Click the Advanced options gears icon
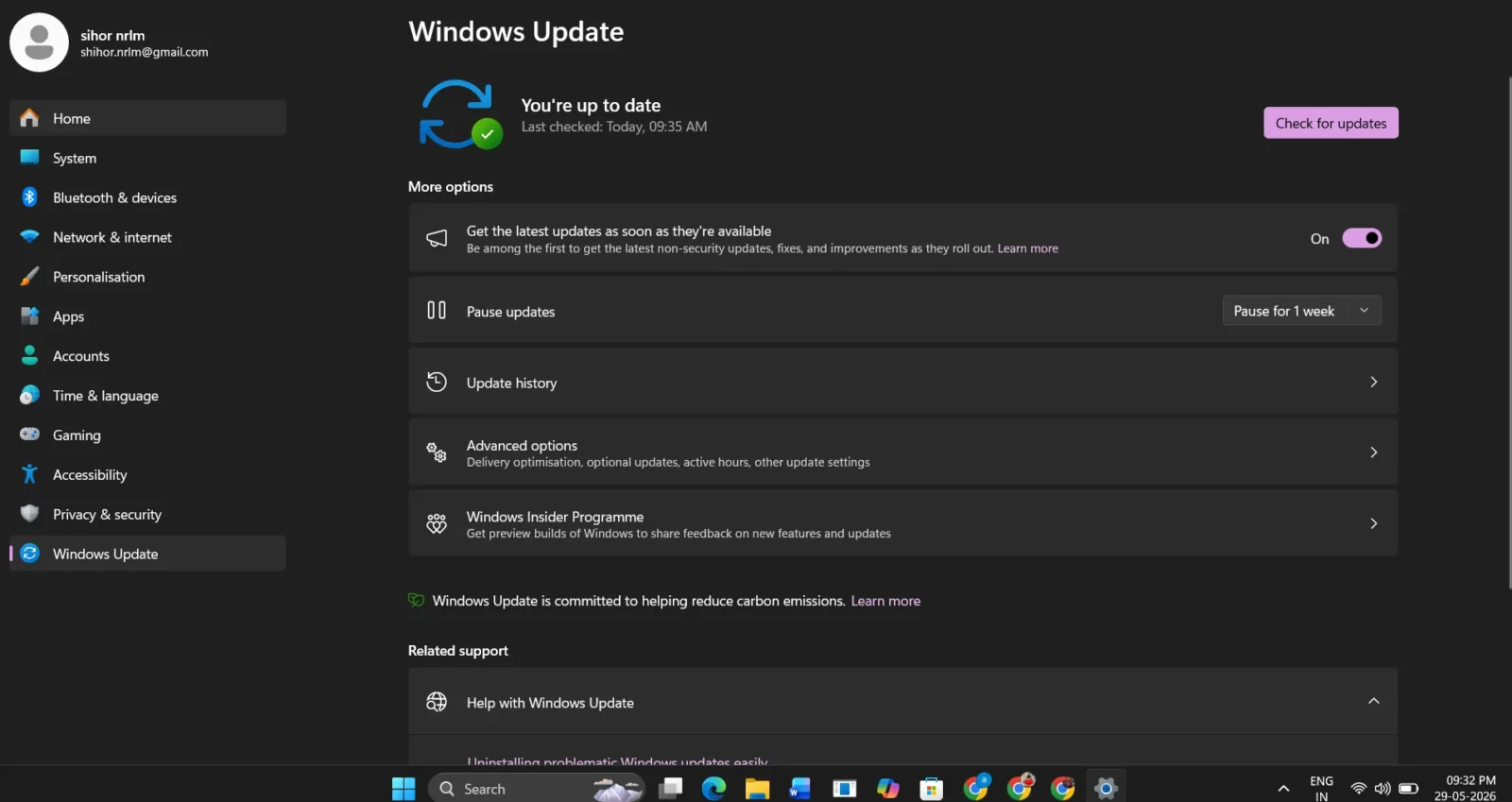 coord(437,452)
